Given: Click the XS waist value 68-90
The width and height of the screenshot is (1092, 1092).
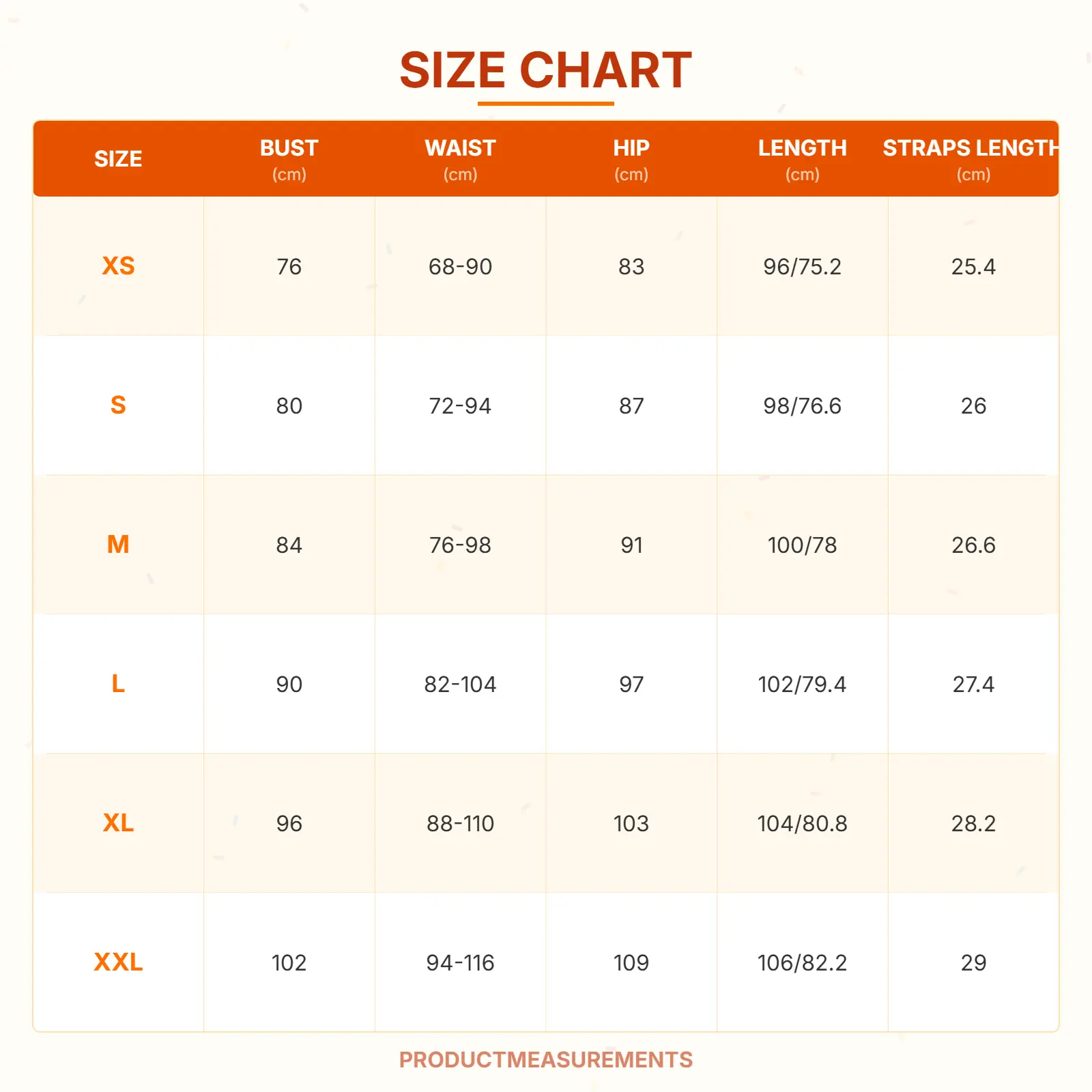Looking at the screenshot, I should 460,267.
